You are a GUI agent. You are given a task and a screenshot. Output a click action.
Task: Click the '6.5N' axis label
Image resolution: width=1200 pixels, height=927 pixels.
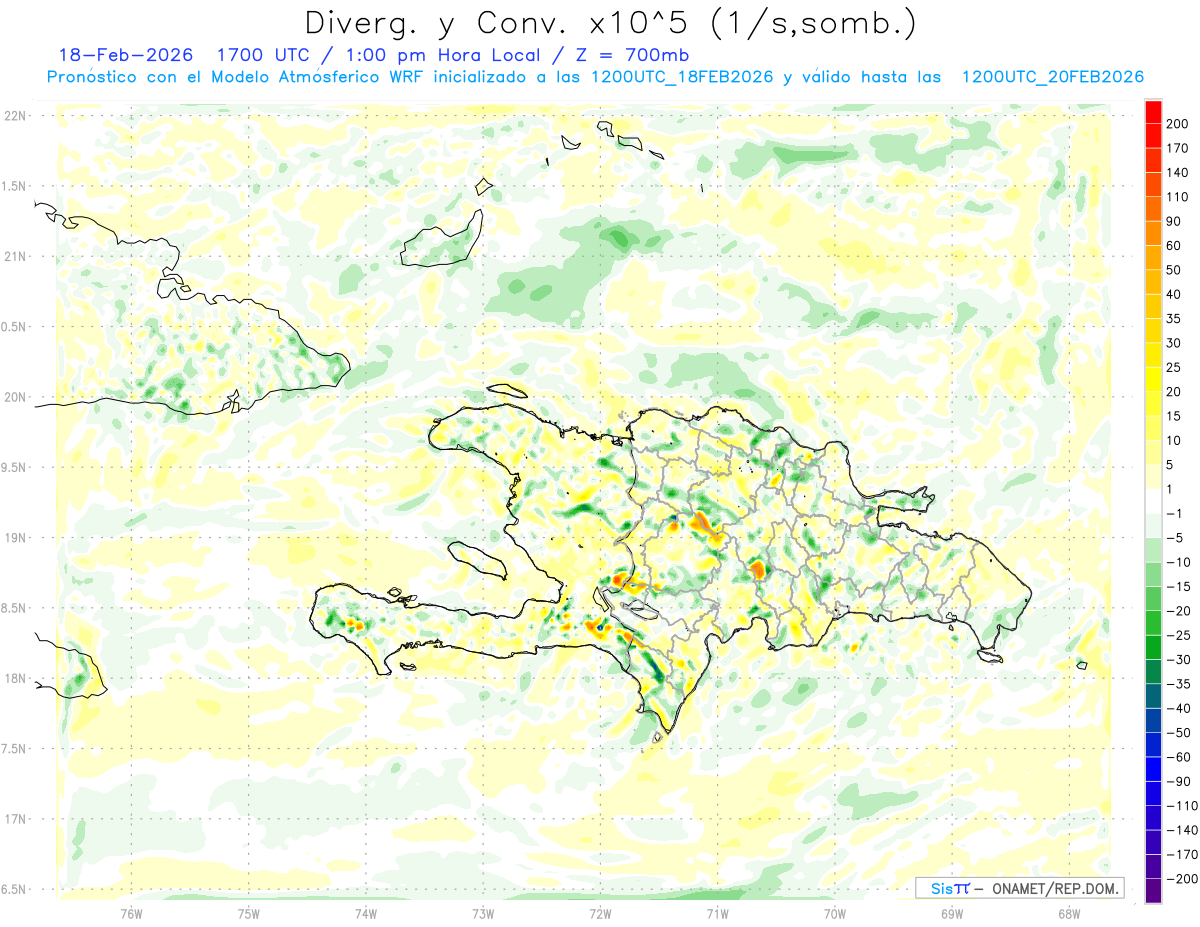click(x=15, y=889)
